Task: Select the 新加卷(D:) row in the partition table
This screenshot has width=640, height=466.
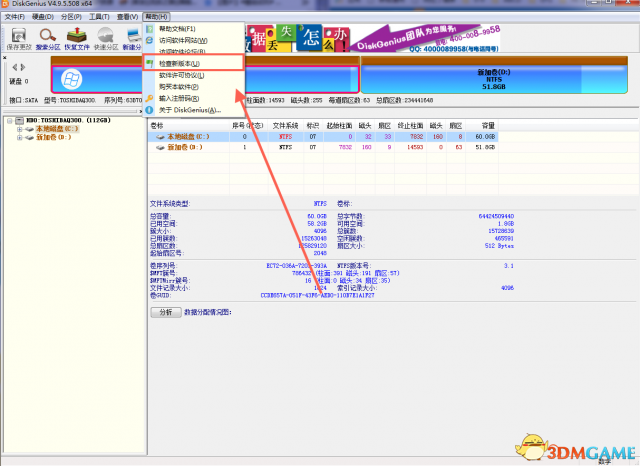Action: tap(323, 147)
